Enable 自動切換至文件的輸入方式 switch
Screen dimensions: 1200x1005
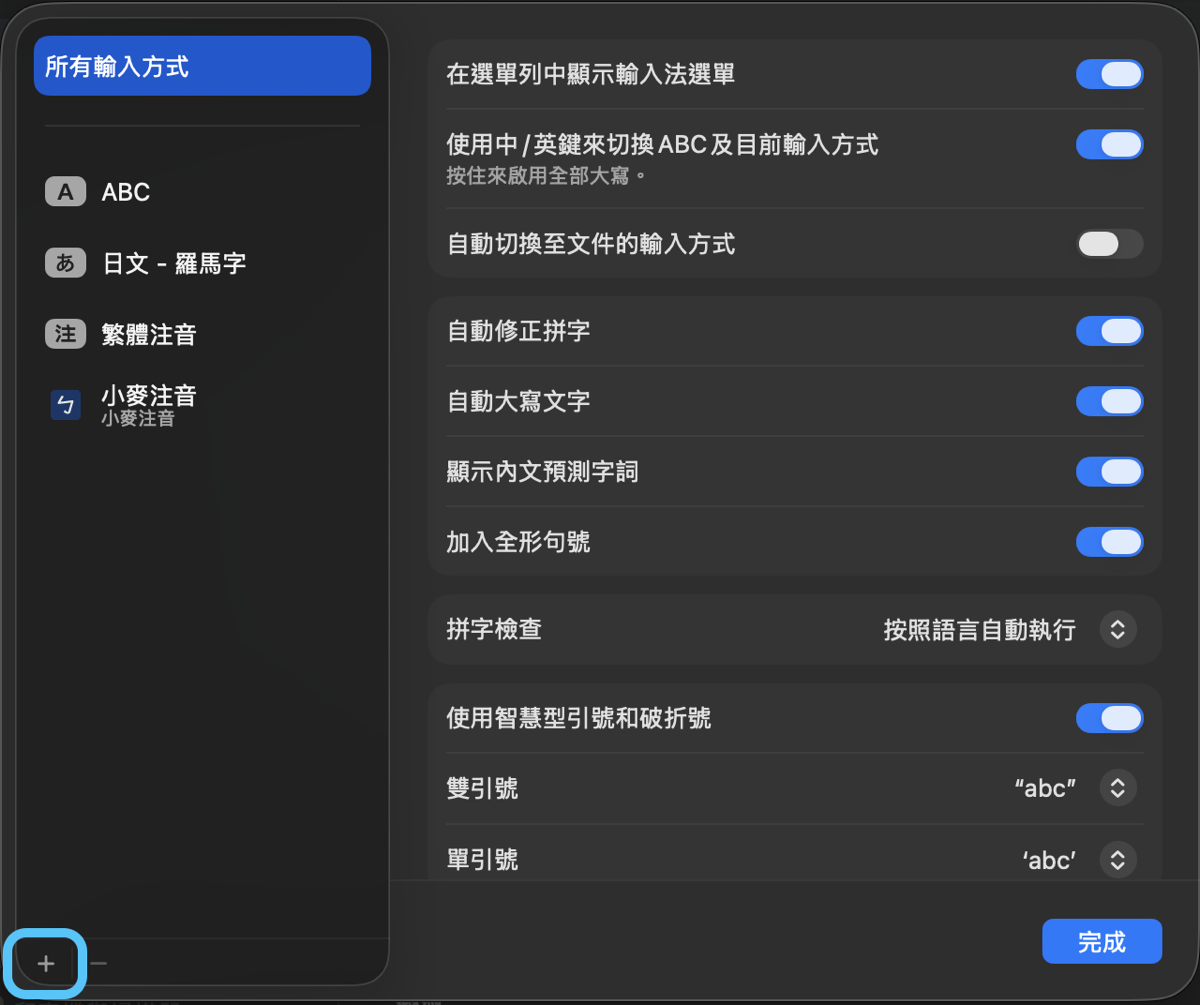point(1109,244)
